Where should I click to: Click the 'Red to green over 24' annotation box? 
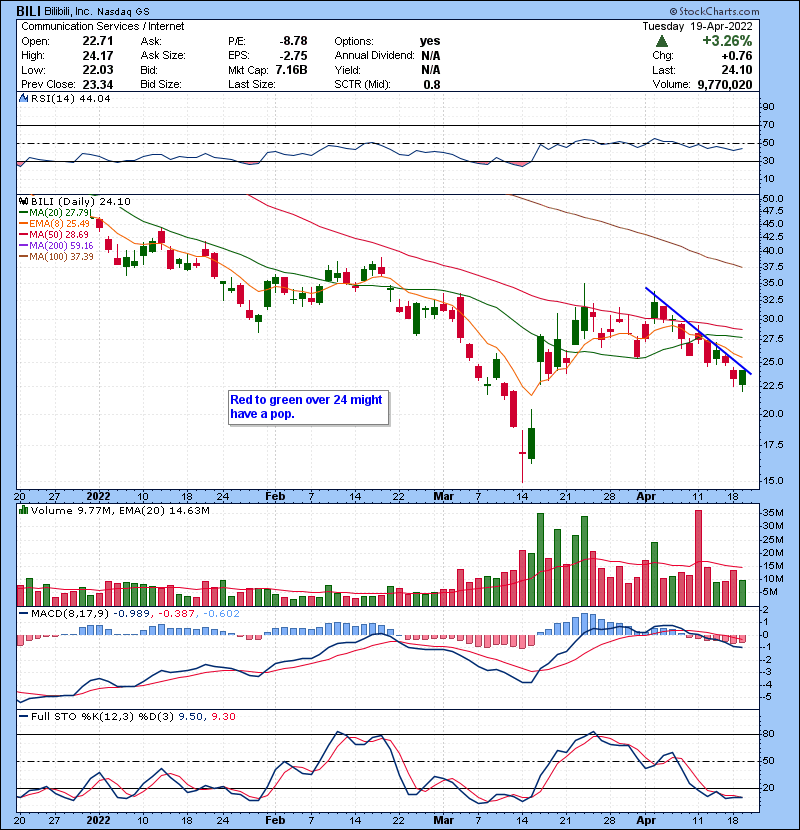(309, 407)
